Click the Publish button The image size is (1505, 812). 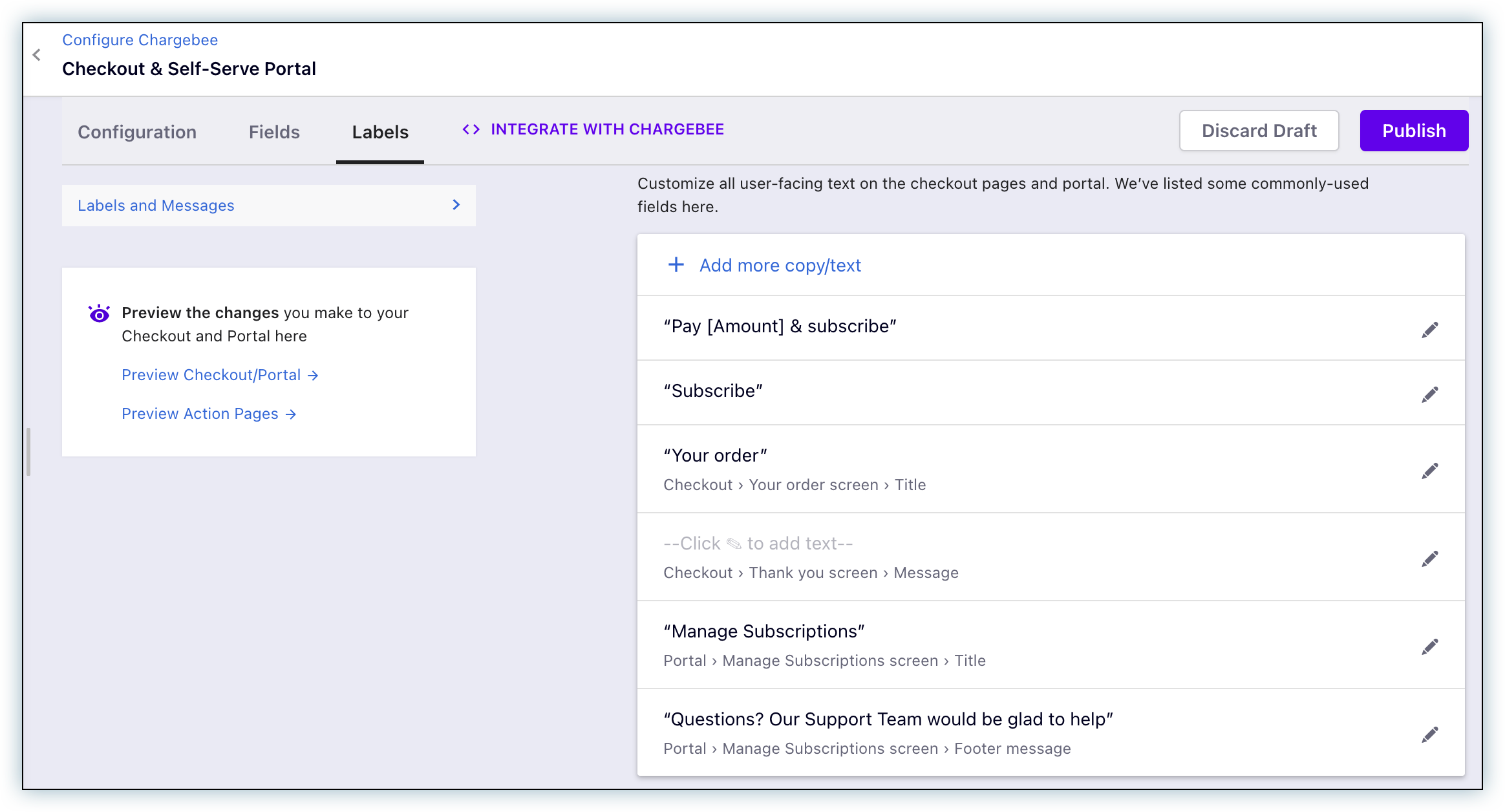point(1414,131)
